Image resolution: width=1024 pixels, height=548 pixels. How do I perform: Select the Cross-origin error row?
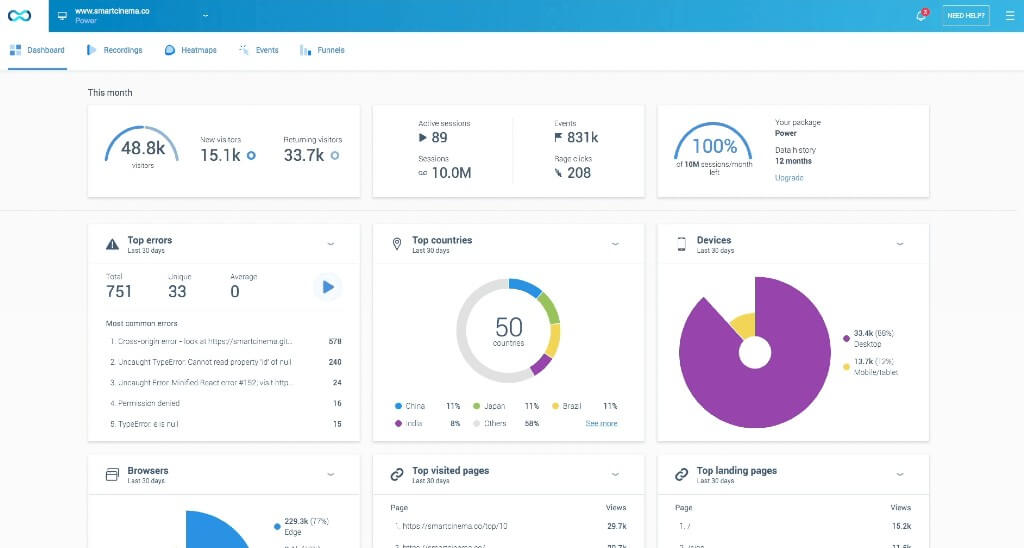224,341
